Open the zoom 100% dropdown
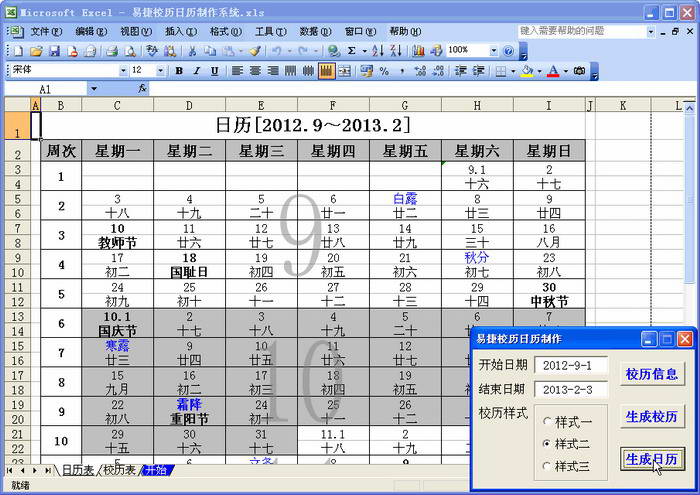 pyautogui.click(x=494, y=51)
